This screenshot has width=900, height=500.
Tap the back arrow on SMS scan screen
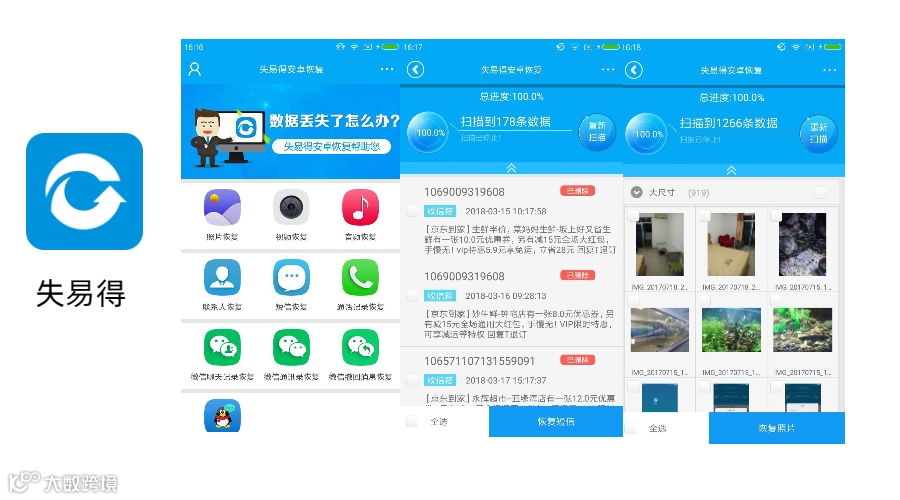tap(416, 70)
